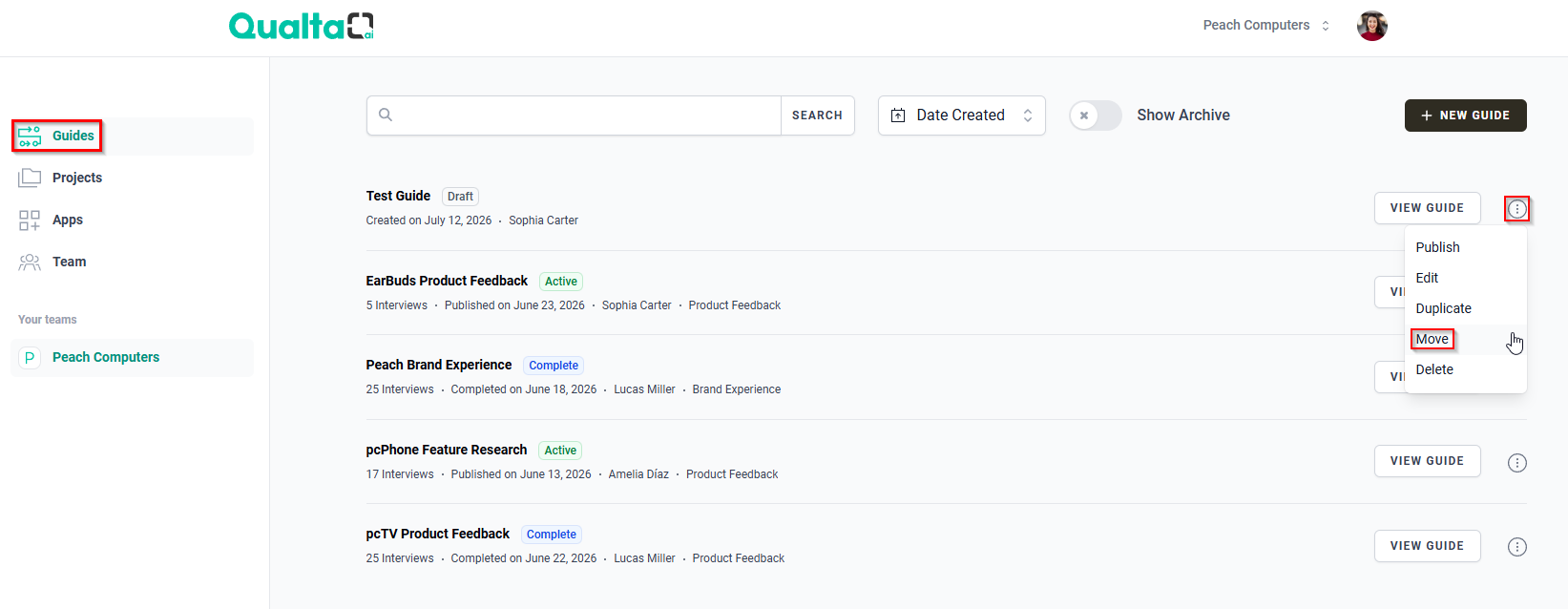Image resolution: width=1568 pixels, height=609 pixels.
Task: Click the Active badge on pcPhone Feature Research
Action: (x=560, y=451)
